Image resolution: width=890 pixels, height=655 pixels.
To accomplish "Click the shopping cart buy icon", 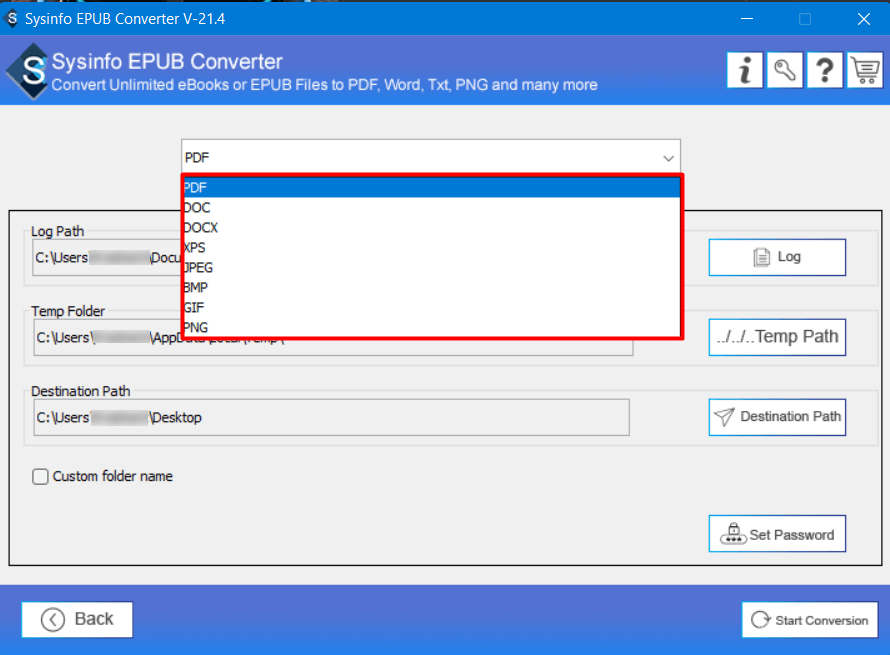I will click(x=865, y=70).
